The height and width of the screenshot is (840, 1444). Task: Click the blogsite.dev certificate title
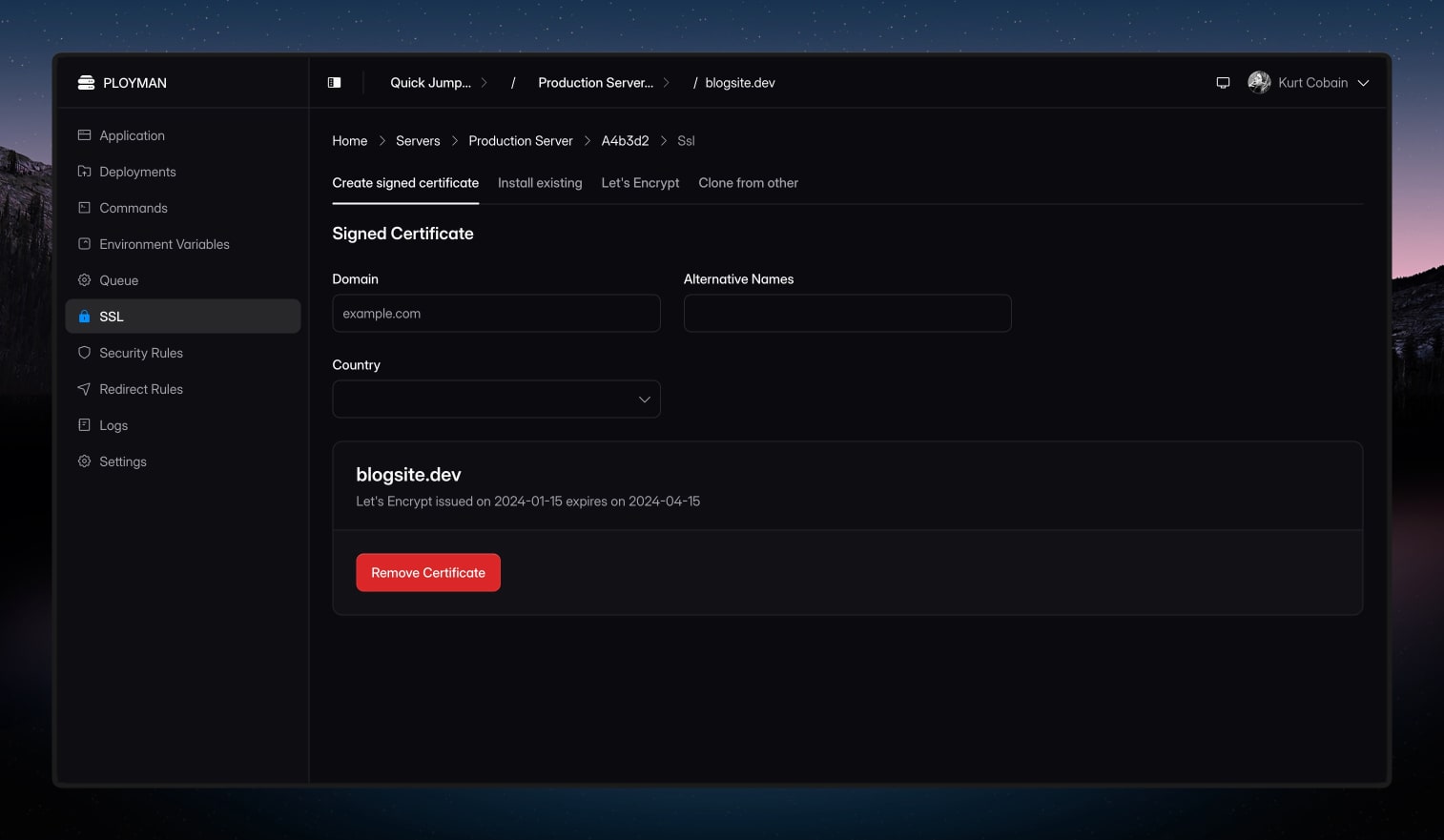coord(408,475)
